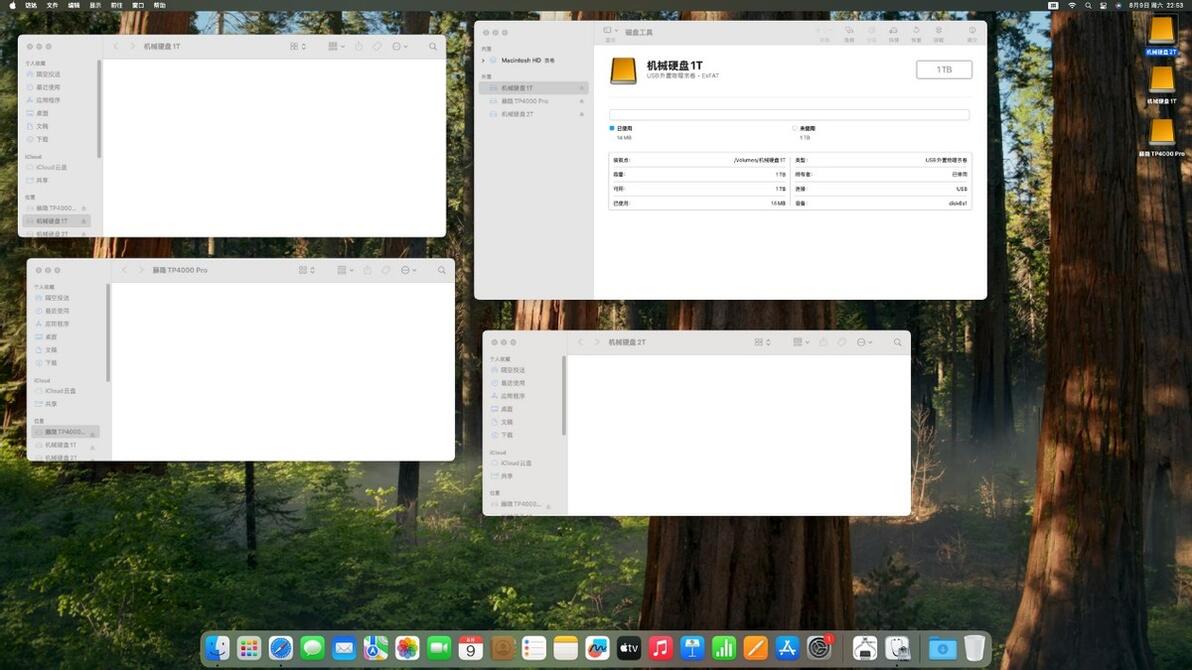Eject 机械硬盘 2T from the Disk Utility sidebar
1192x670 pixels.
(582, 114)
